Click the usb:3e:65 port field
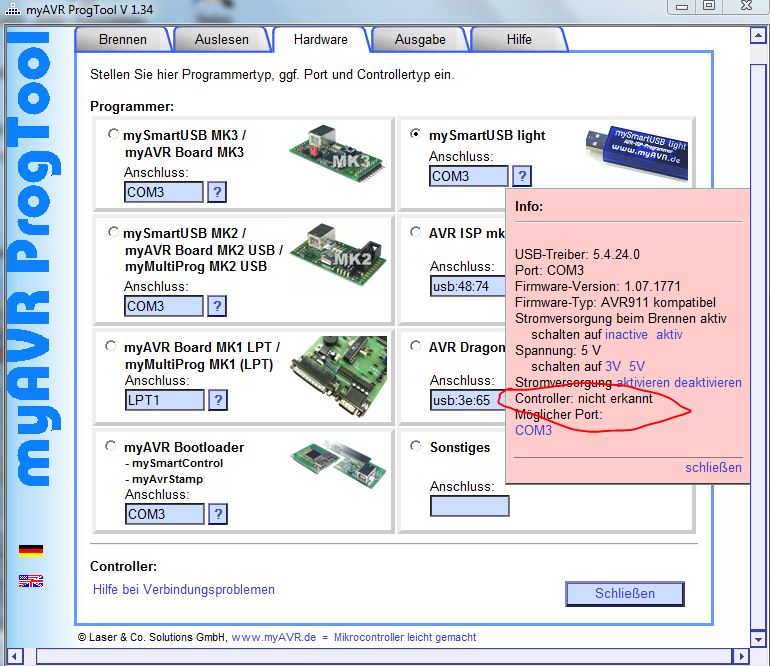This screenshot has height=666, width=770. pyautogui.click(x=468, y=400)
